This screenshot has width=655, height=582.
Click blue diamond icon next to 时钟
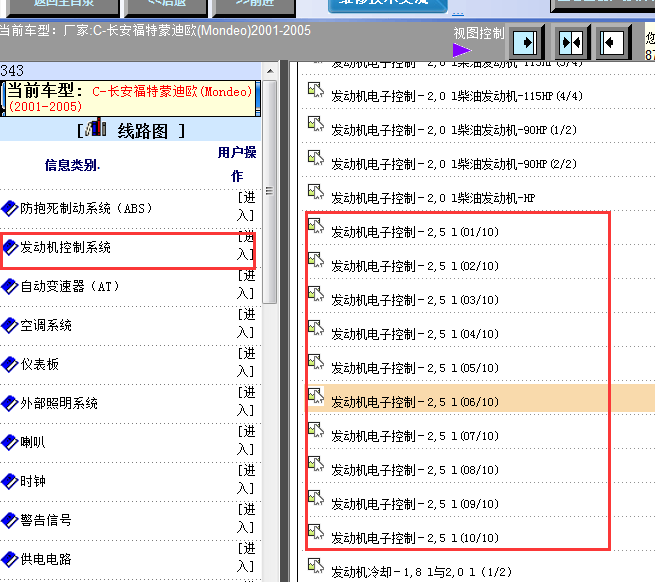pos(9,481)
